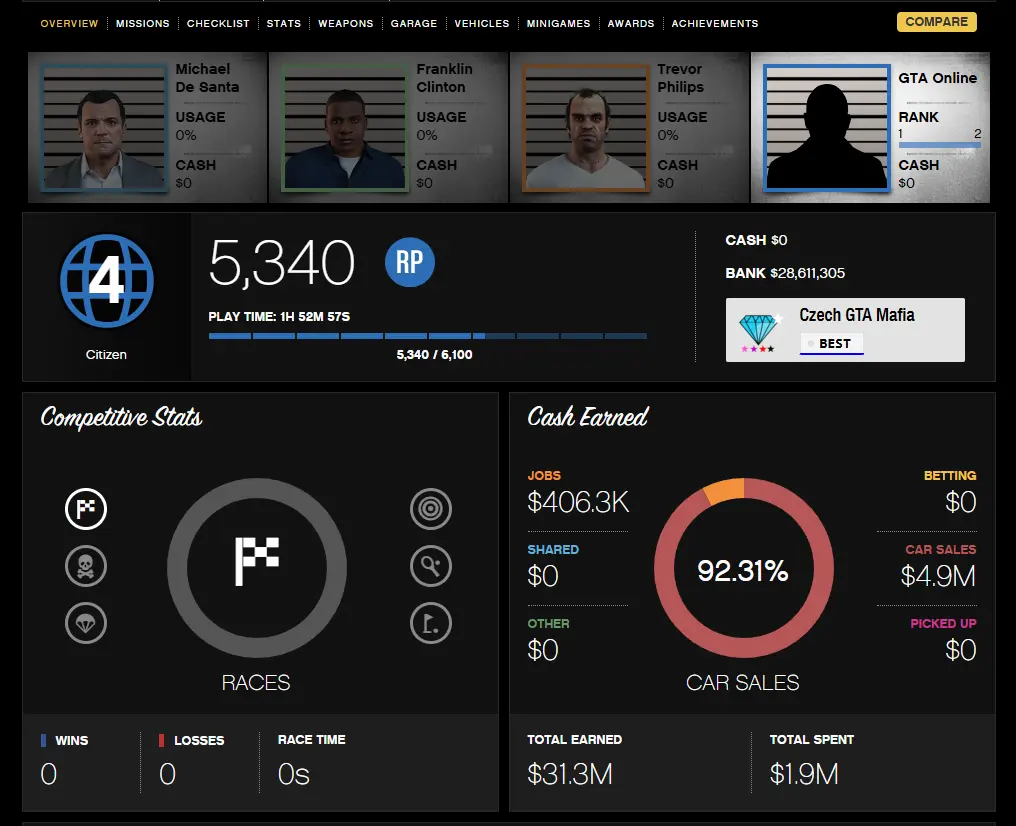
Task: Click the GTA Online rank progress bar
Action: 940,146
